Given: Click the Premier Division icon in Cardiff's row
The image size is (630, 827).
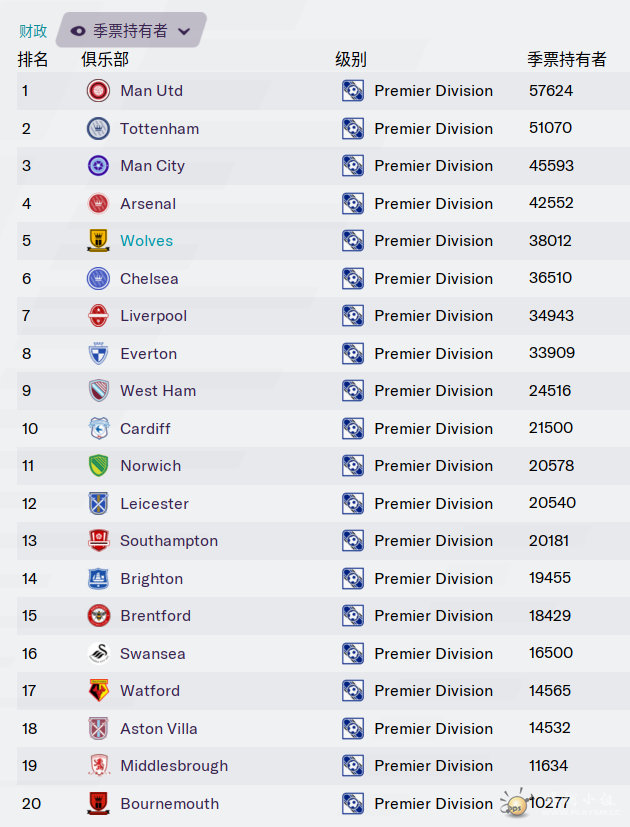Looking at the screenshot, I should [x=353, y=429].
